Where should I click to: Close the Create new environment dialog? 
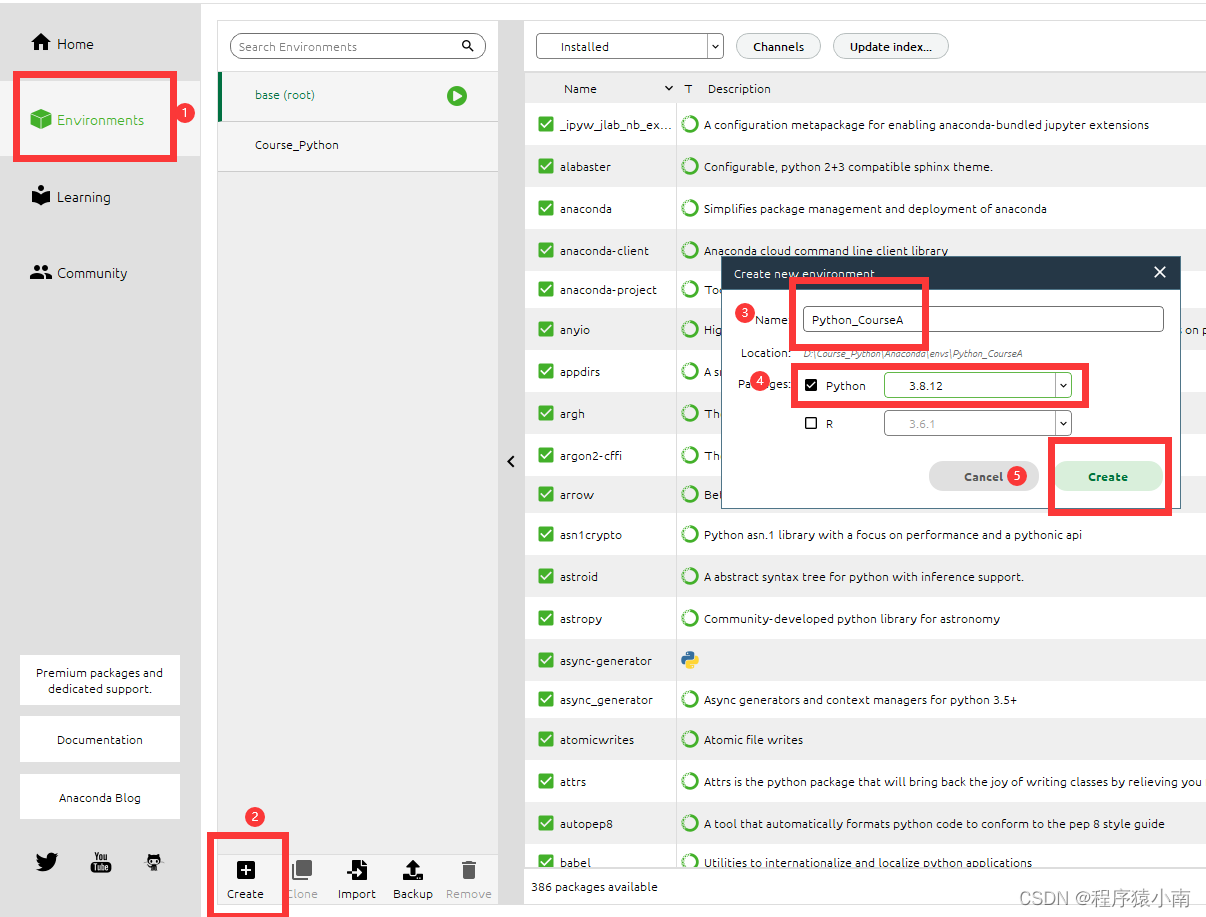(1160, 272)
